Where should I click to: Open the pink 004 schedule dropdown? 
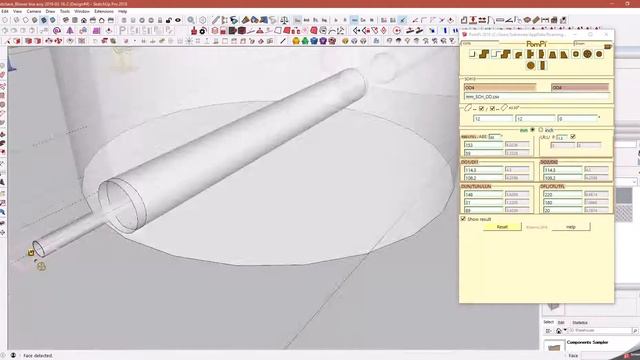coord(580,87)
